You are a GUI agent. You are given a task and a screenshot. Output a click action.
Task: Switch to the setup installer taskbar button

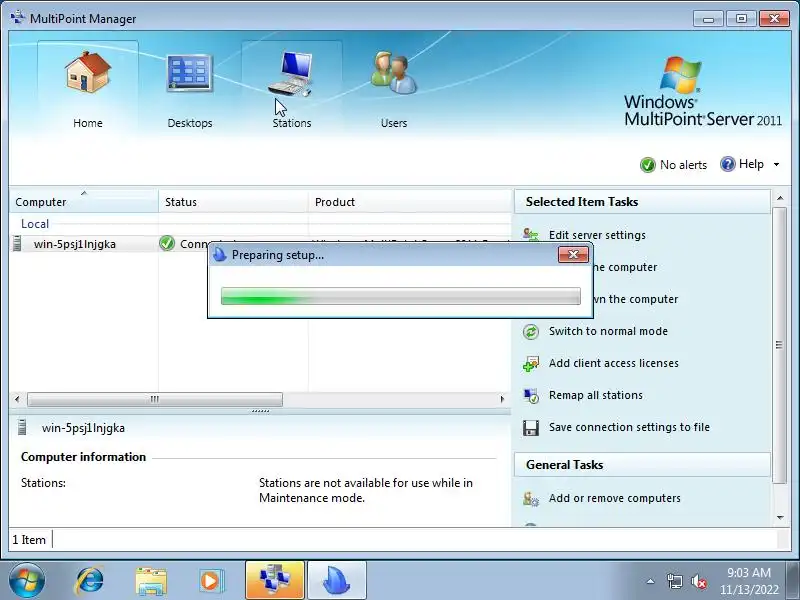point(337,580)
